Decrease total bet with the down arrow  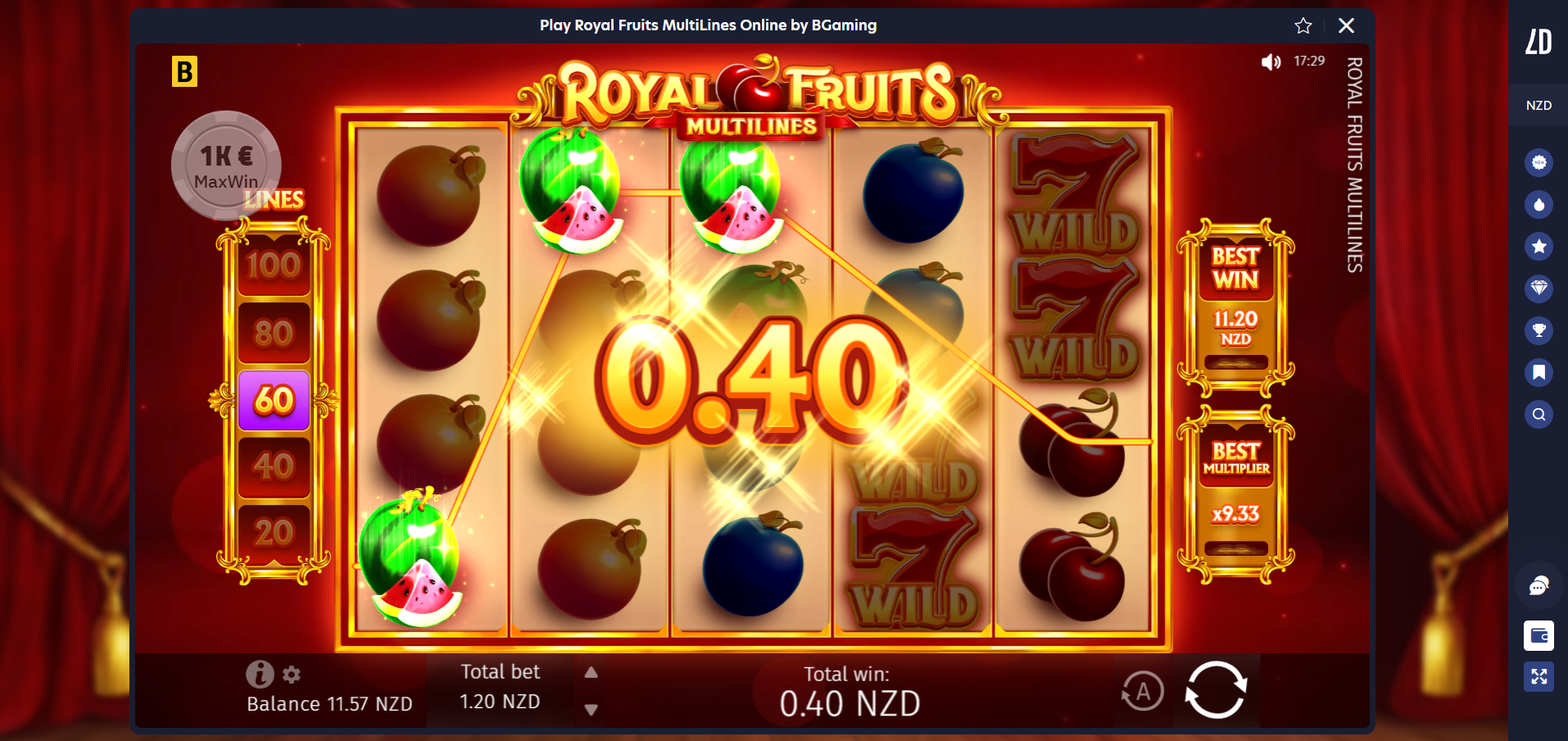click(x=591, y=710)
